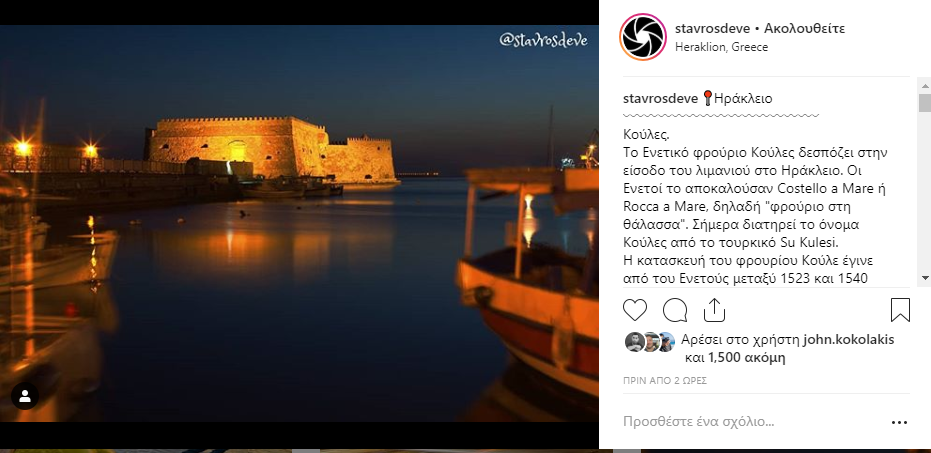Open the Heraklion, Greece location link

721,47
